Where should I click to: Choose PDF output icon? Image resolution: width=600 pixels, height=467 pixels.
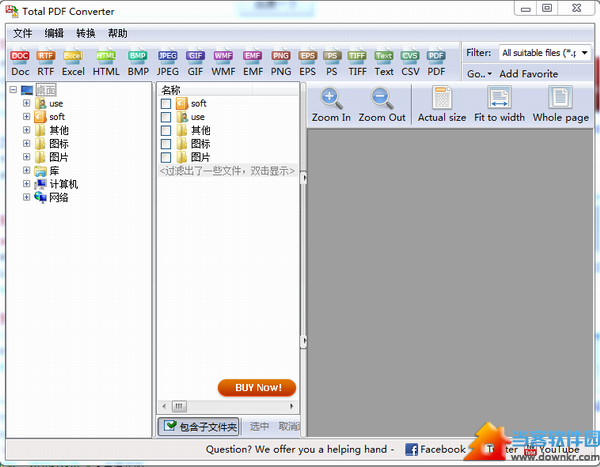[x=436, y=64]
